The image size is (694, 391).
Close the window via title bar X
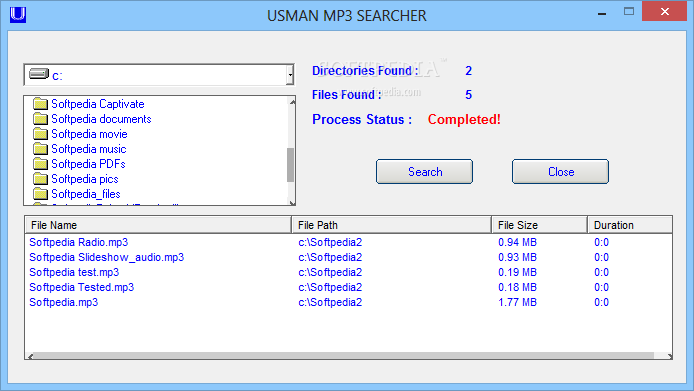pos(664,12)
